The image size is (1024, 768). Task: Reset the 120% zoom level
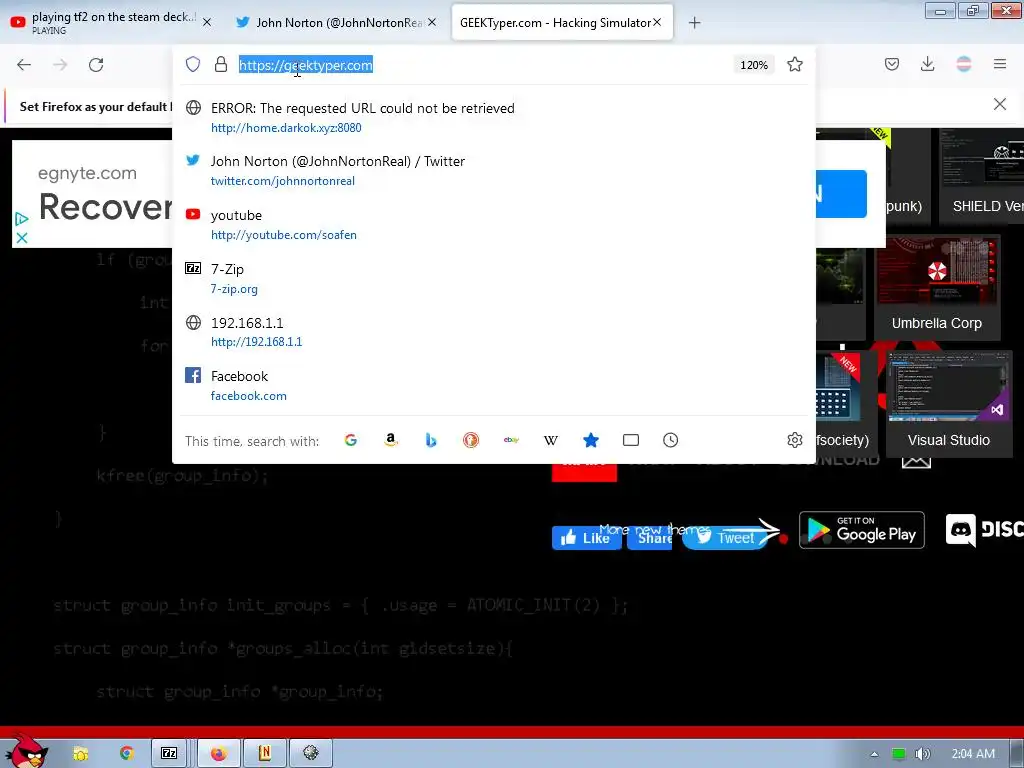coord(754,65)
